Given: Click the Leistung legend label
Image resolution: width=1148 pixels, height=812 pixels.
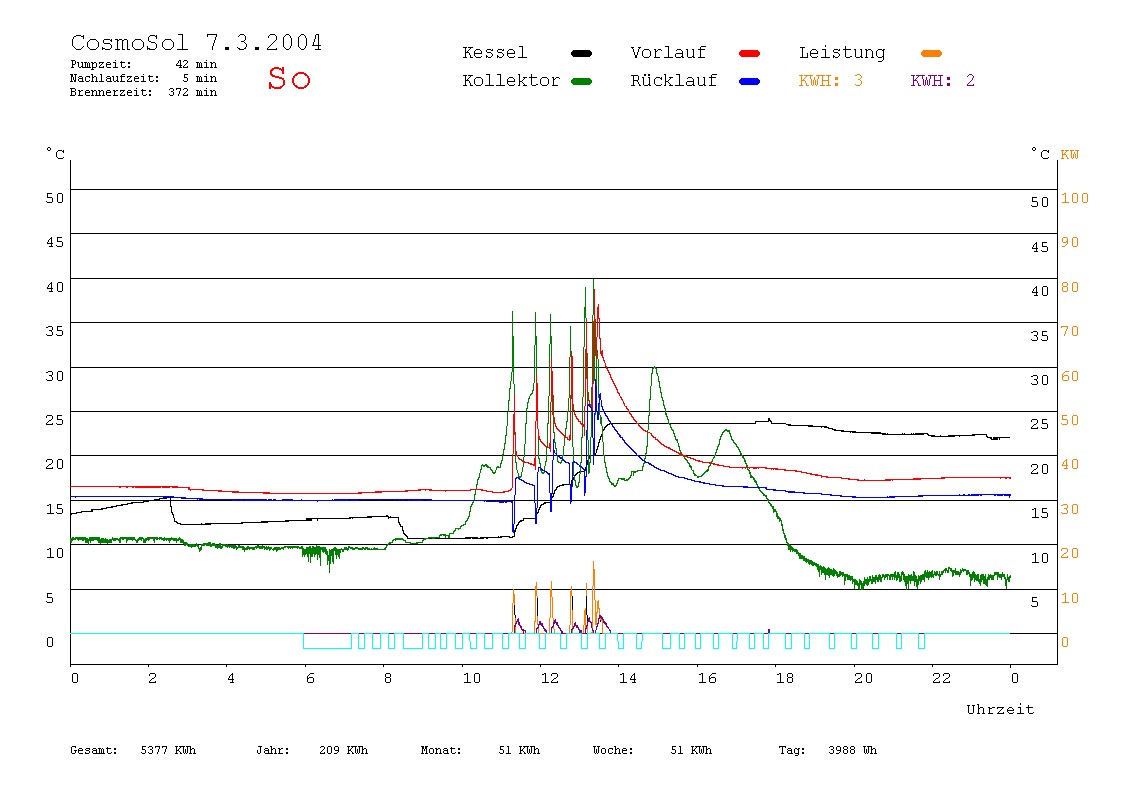Looking at the screenshot, I should tap(842, 53).
